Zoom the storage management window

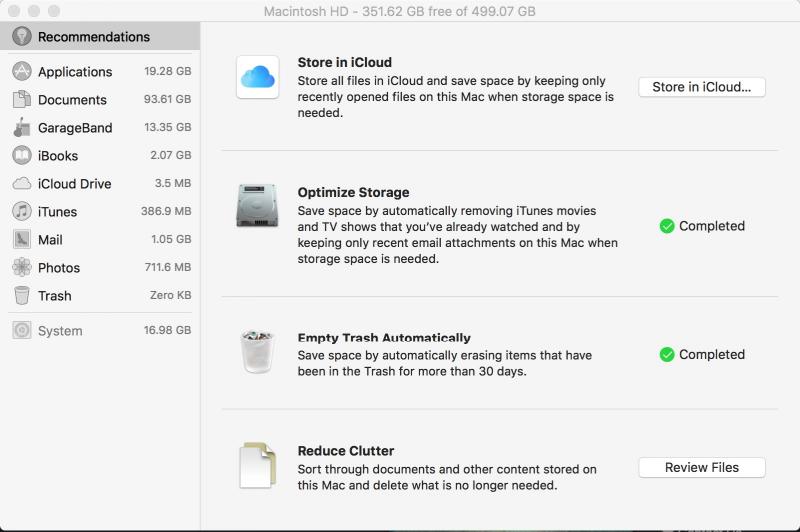point(54,11)
